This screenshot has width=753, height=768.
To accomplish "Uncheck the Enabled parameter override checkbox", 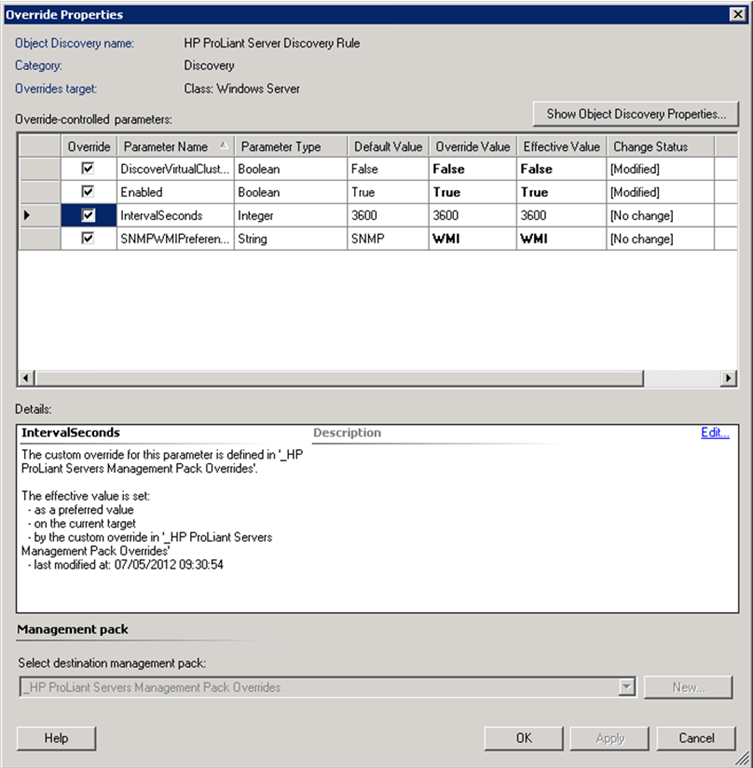I will [88, 192].
